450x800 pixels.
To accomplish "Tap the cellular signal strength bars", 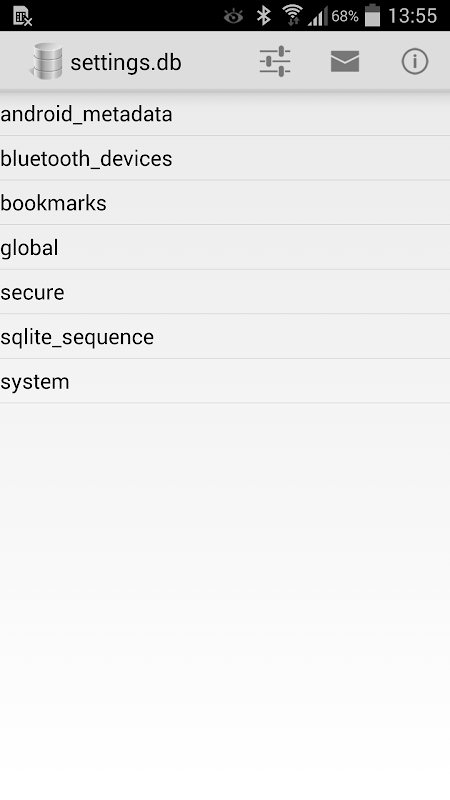I will tap(317, 17).
